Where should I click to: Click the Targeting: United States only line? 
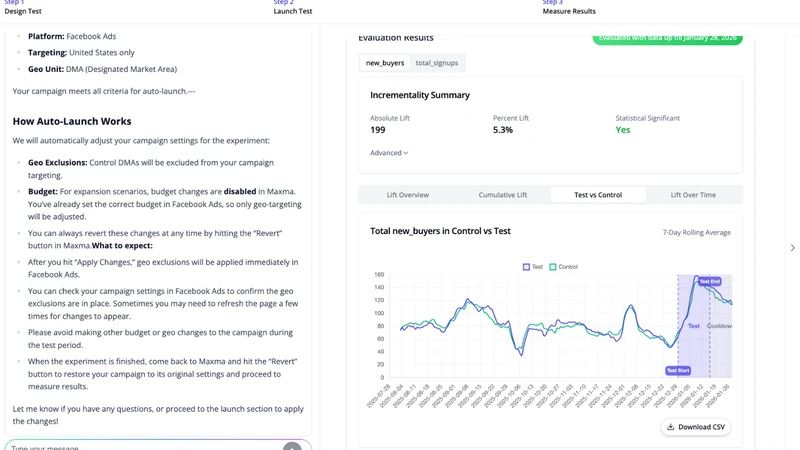point(81,53)
